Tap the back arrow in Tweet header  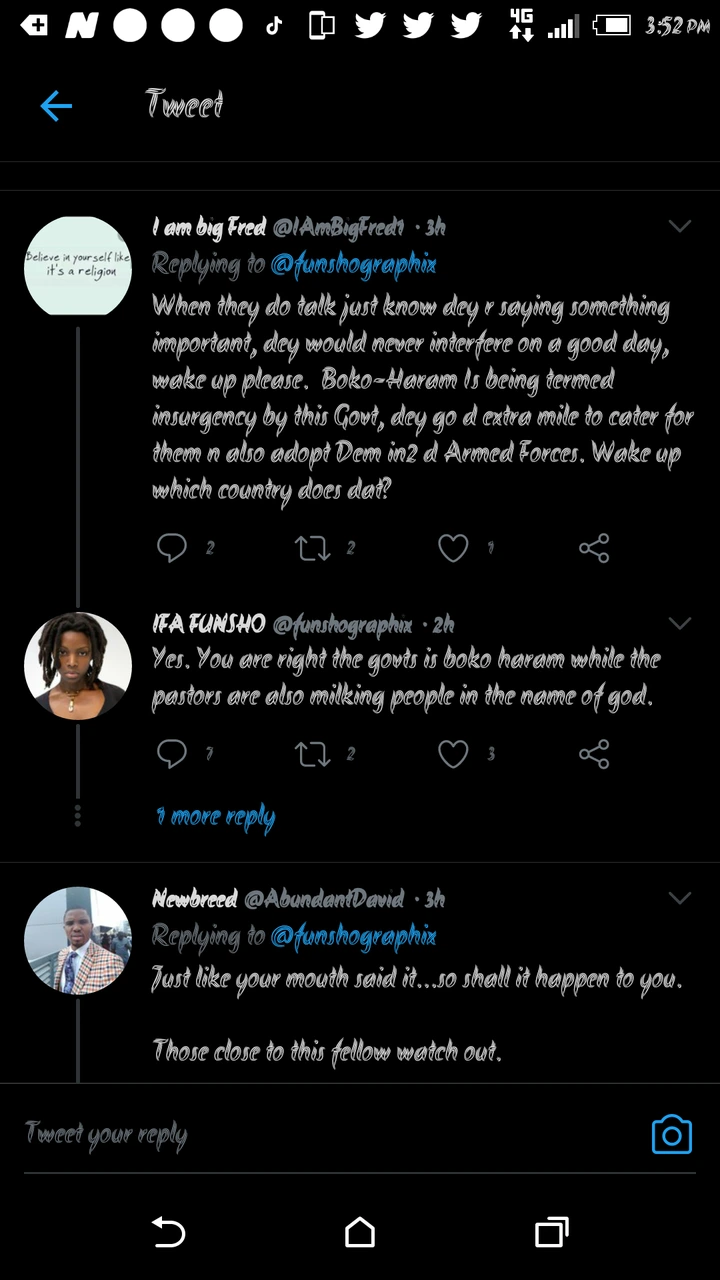(56, 105)
